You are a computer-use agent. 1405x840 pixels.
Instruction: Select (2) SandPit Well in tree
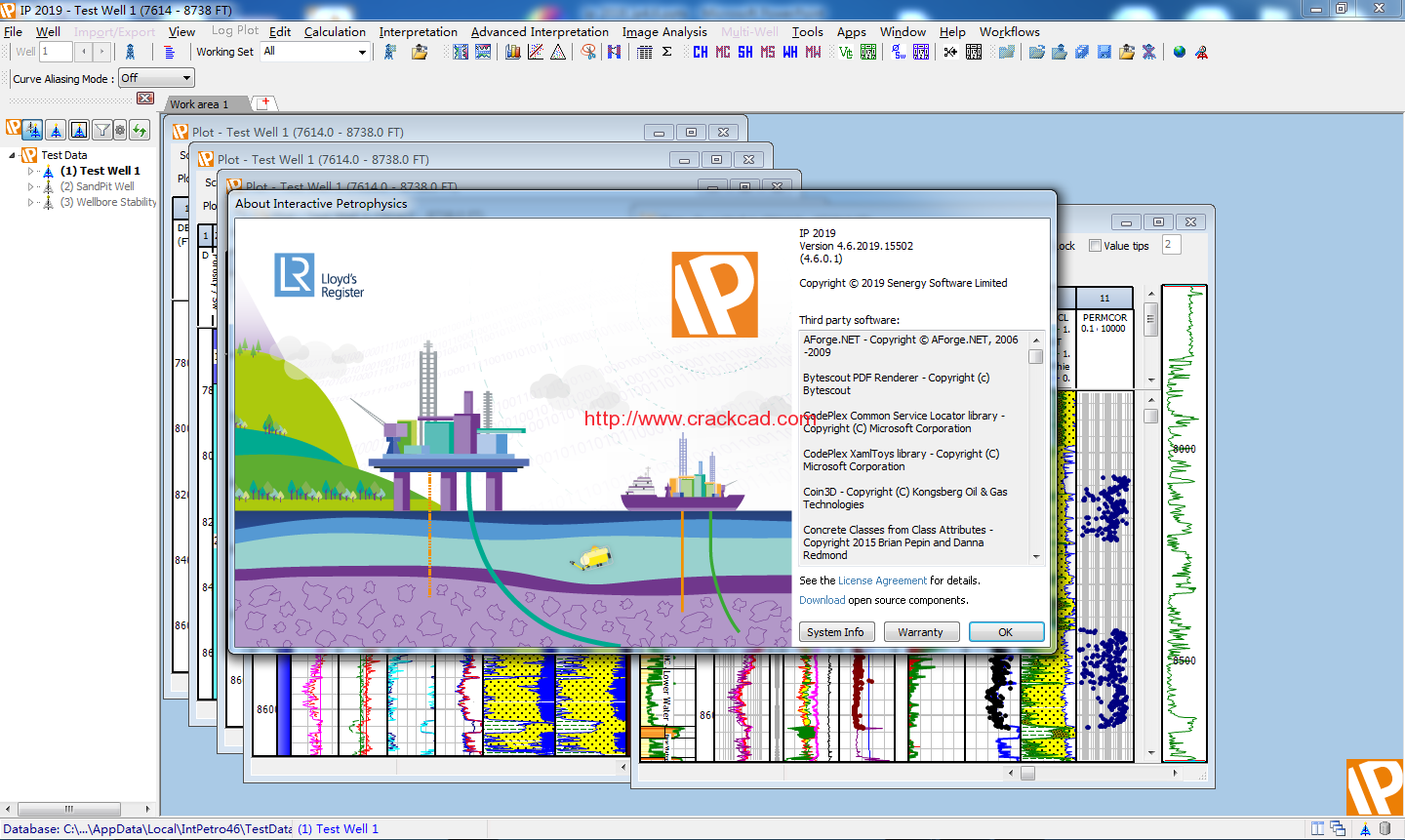97,186
